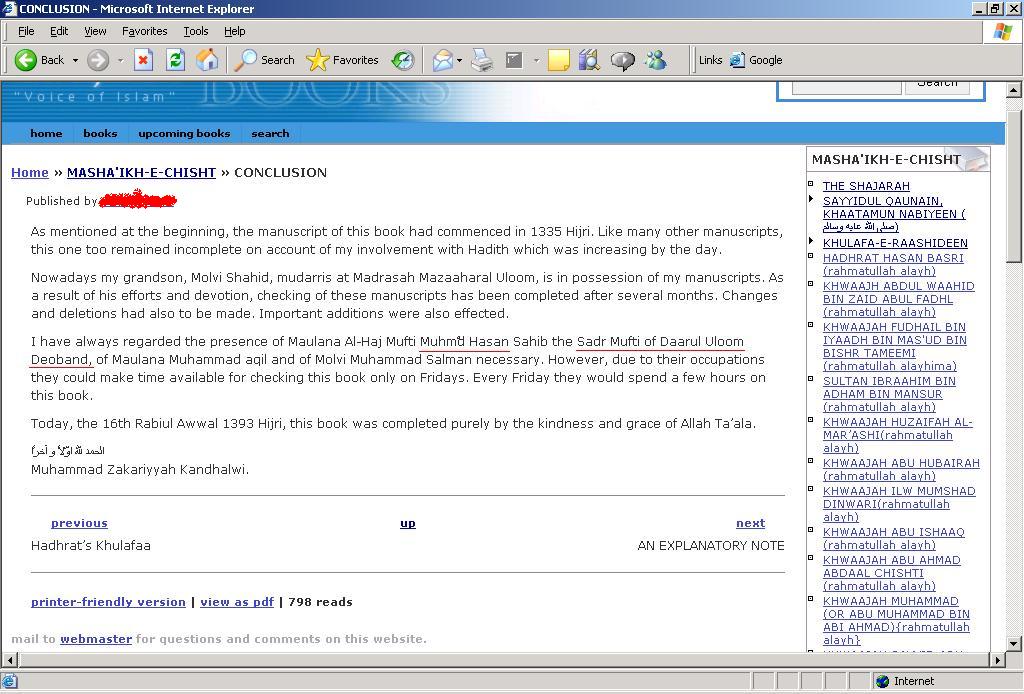Stop loading with the red X icon
Image resolution: width=1024 pixels, height=694 pixels.
click(x=143, y=60)
